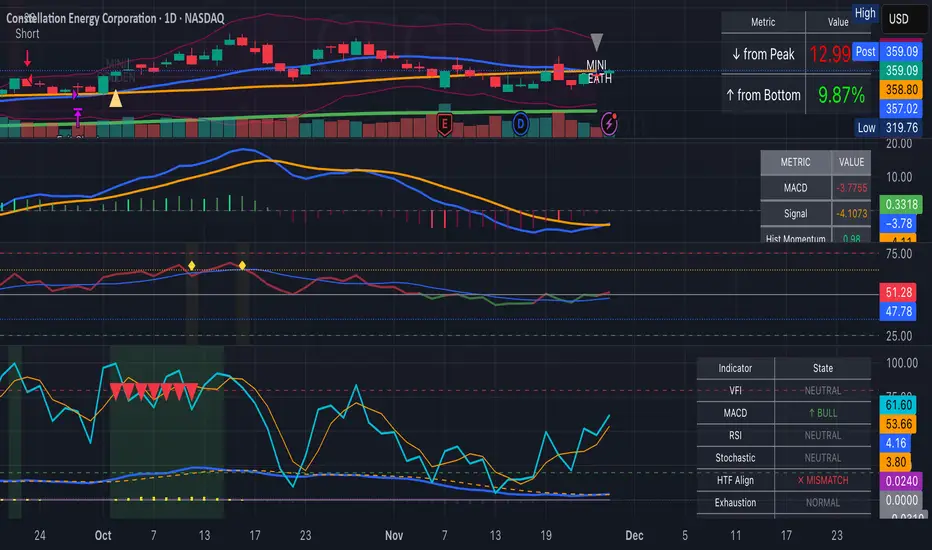This screenshot has height=550, width=932.
Task: Click the left yellow diamond in RSI pane
Action: 190,265
